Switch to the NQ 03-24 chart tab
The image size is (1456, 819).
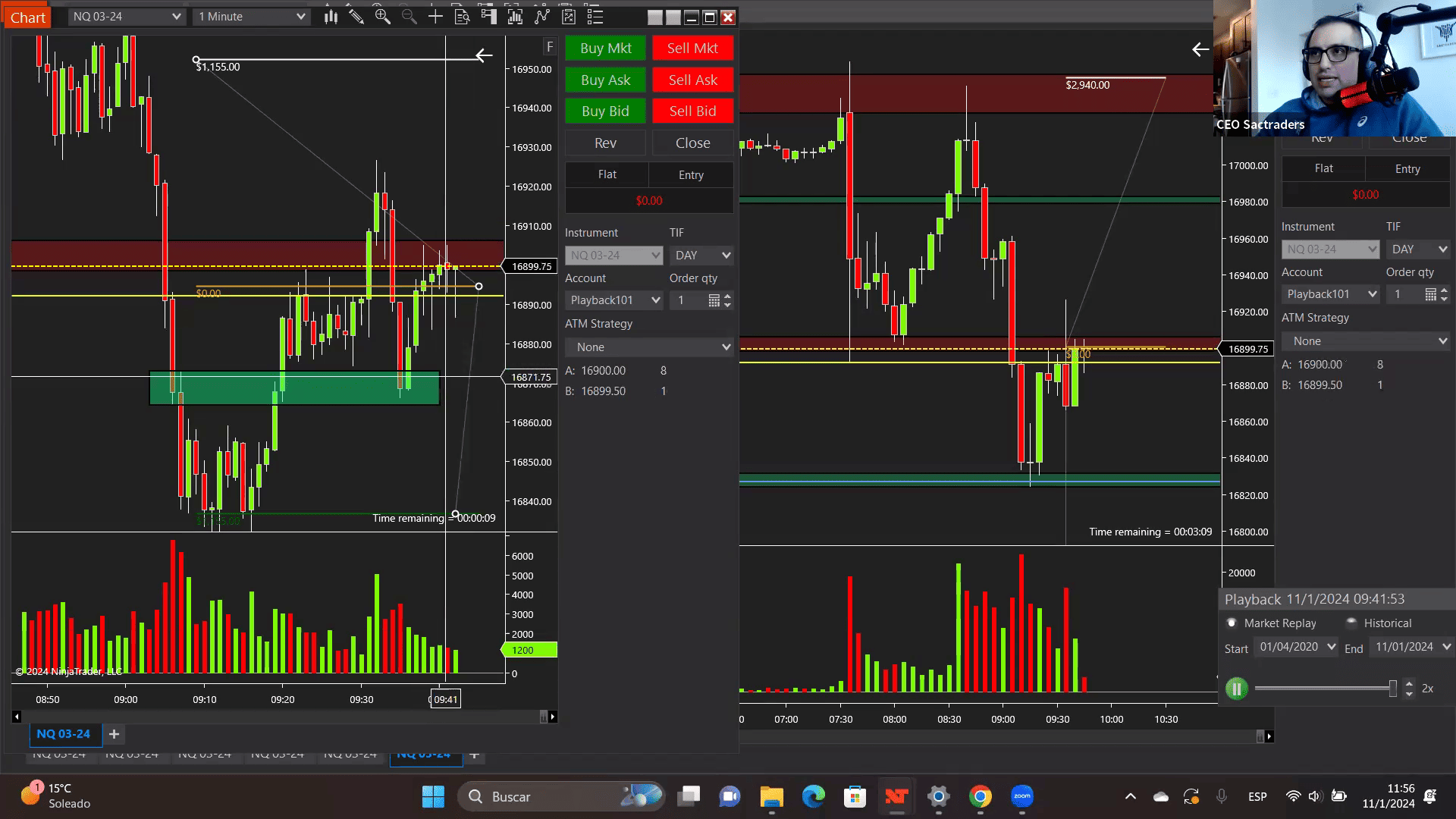coord(63,734)
